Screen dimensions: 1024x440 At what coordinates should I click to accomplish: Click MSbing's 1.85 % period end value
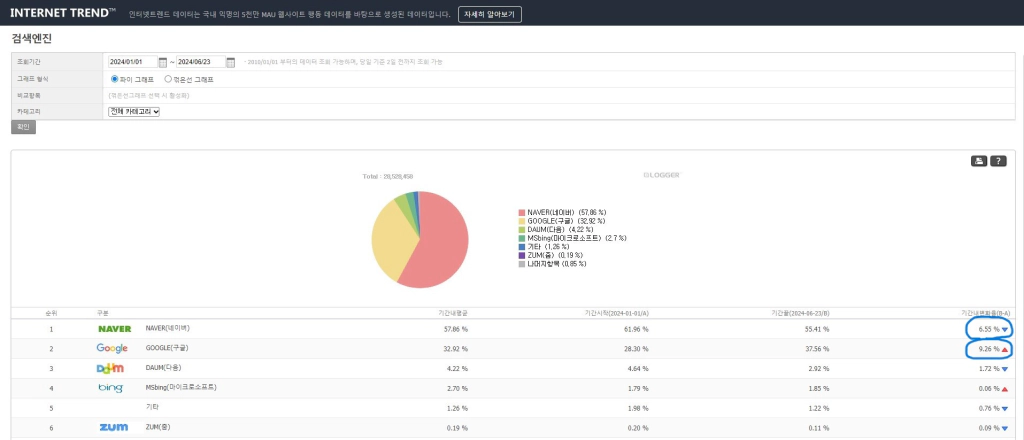tap(819, 388)
